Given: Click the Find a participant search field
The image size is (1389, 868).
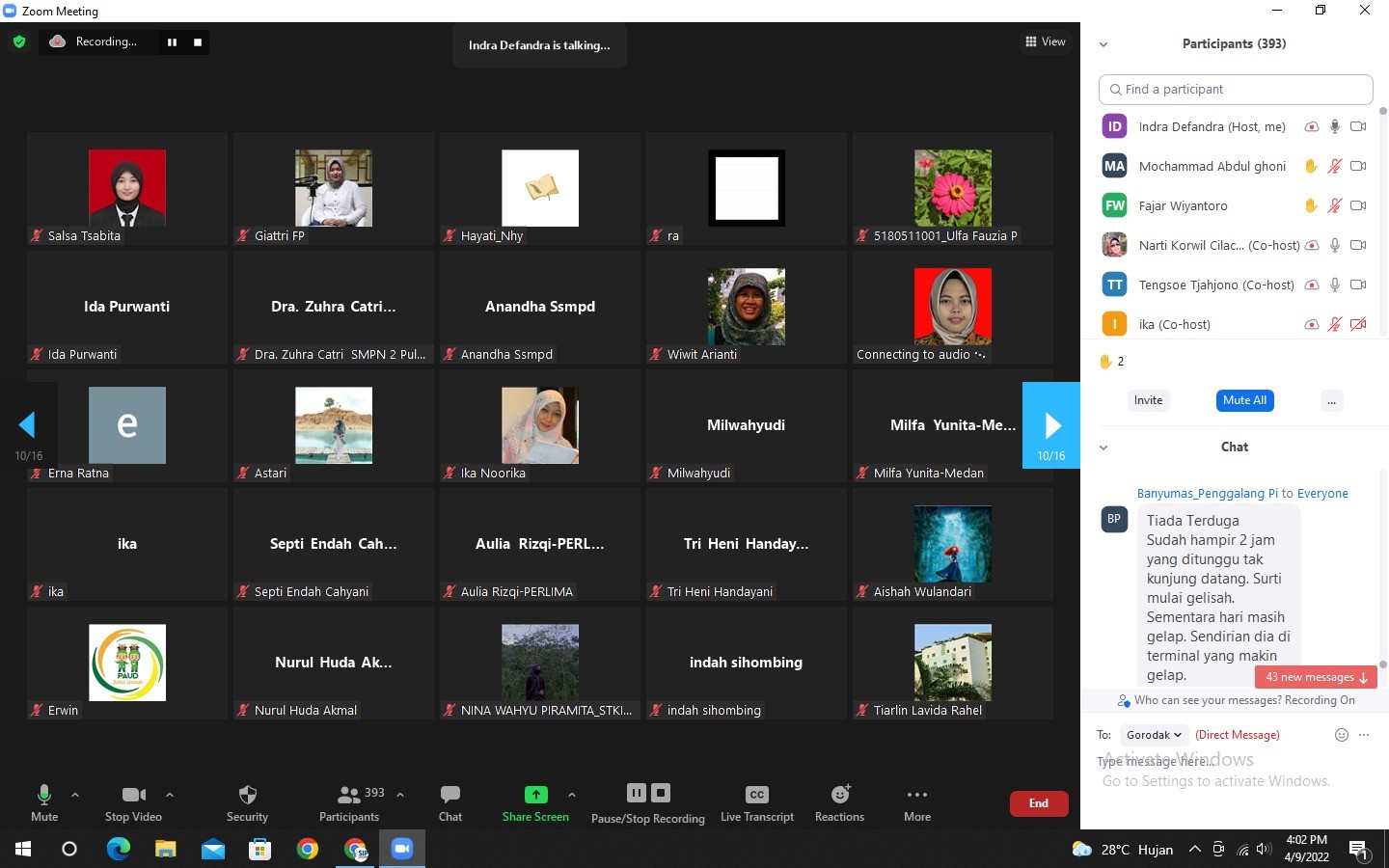Looking at the screenshot, I should [1236, 90].
